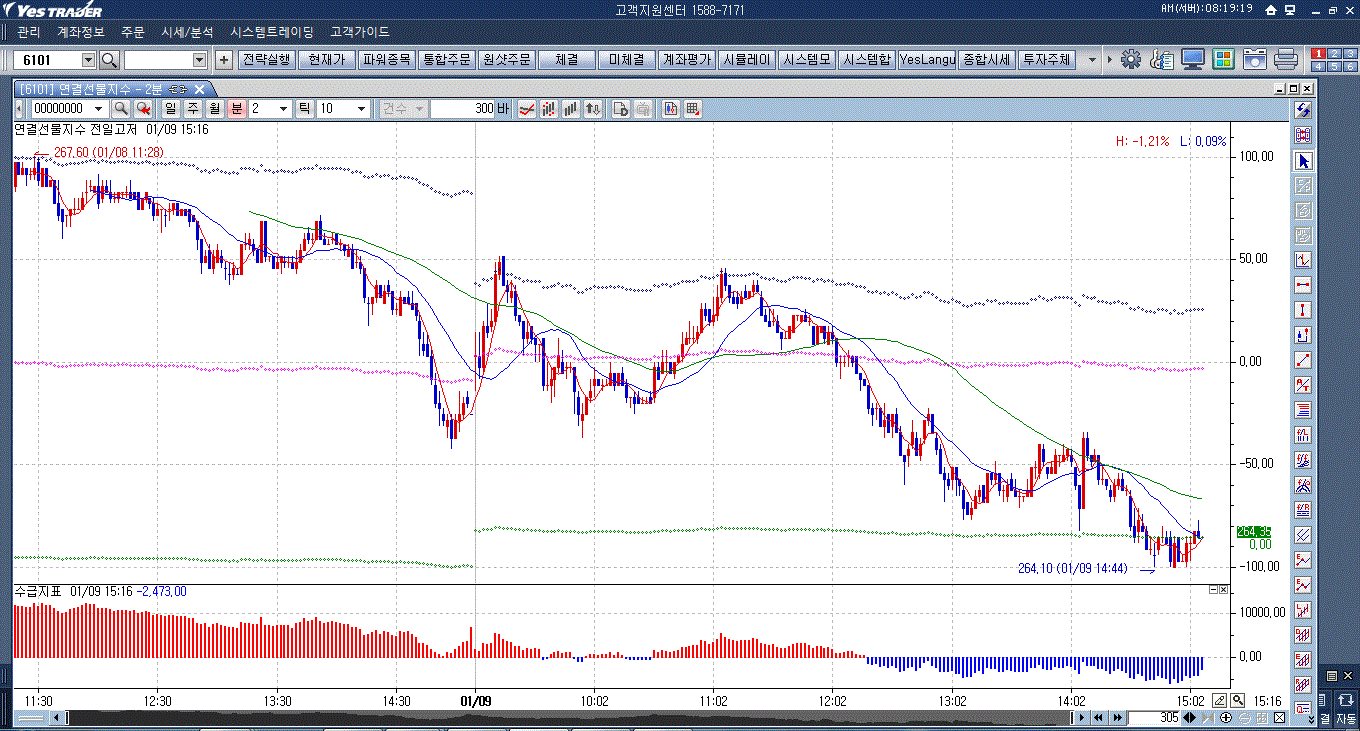Click the 현재가 button

pos(326,60)
